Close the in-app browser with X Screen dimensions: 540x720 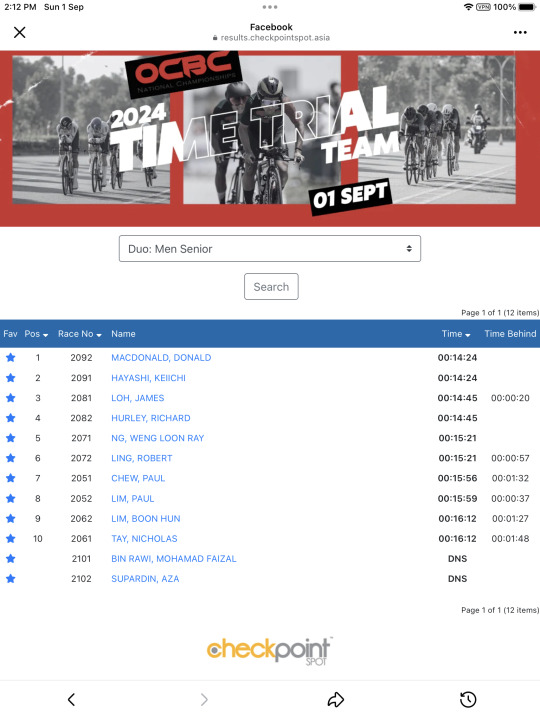click(19, 32)
